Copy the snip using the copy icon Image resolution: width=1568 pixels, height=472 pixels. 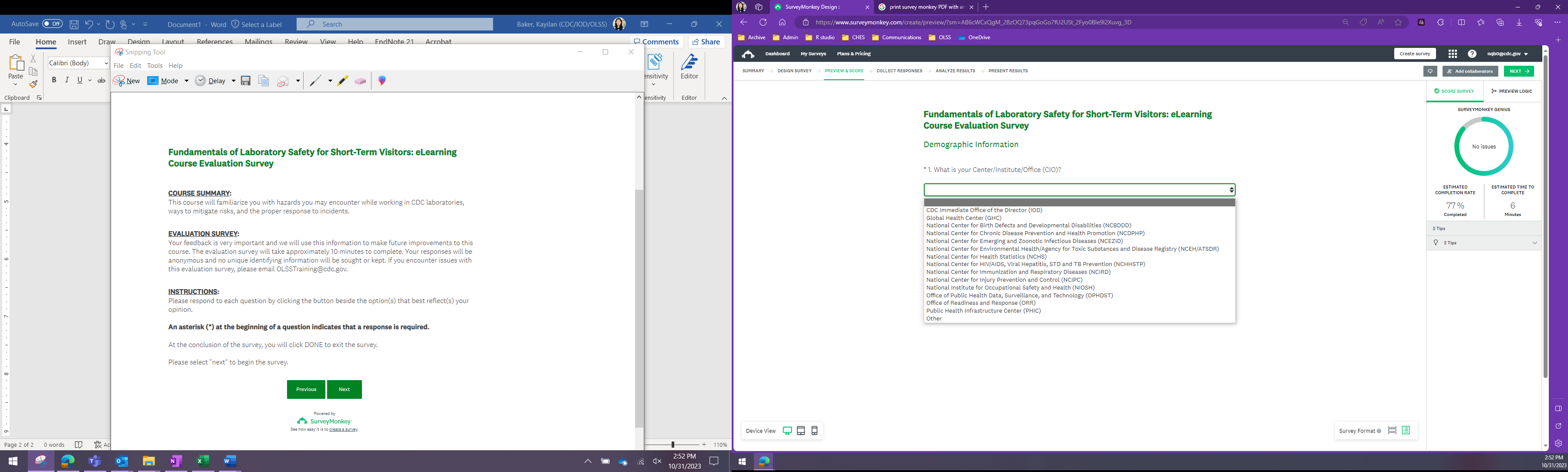pyautogui.click(x=264, y=81)
